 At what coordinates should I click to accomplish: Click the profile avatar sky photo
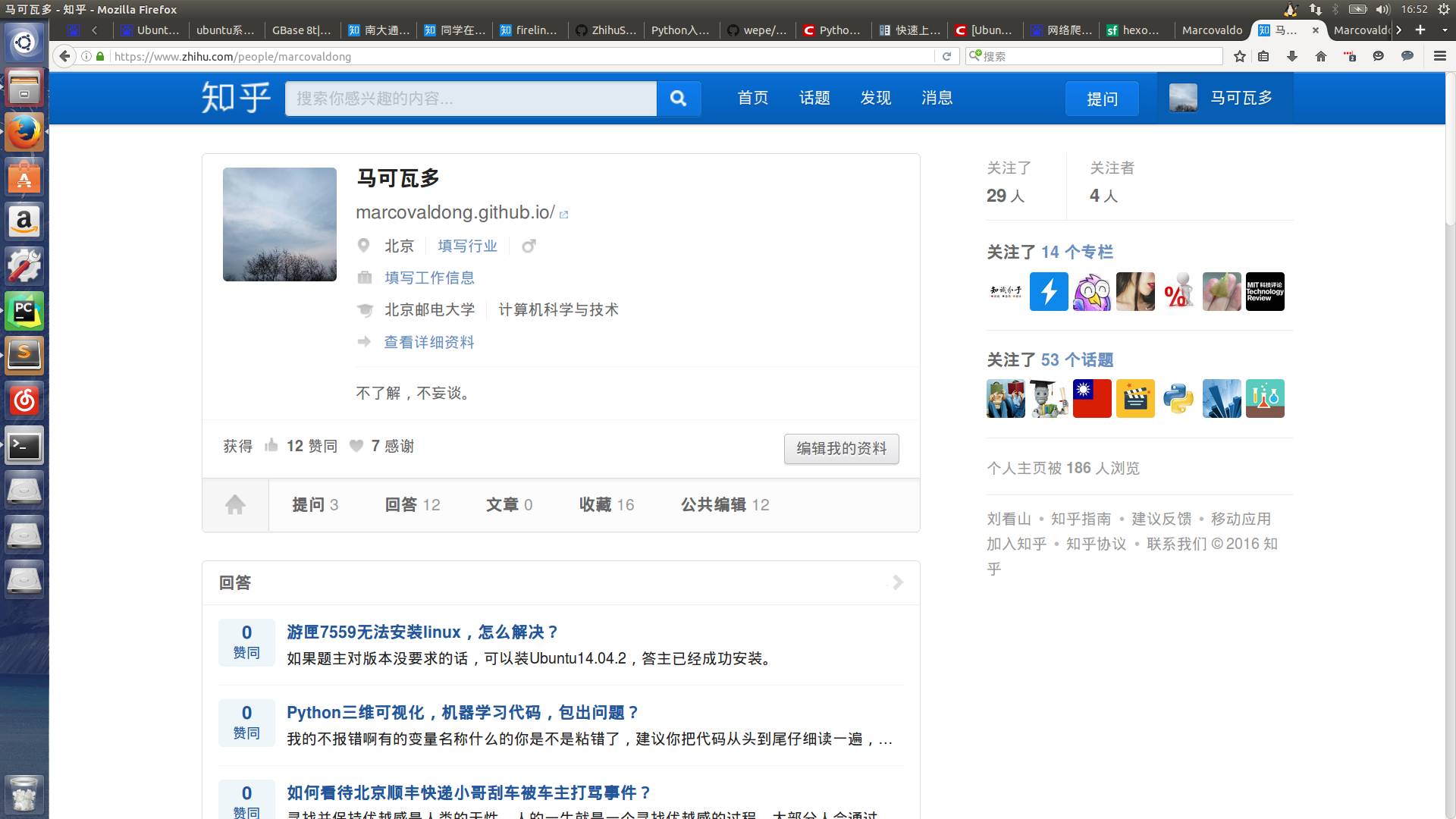point(280,224)
